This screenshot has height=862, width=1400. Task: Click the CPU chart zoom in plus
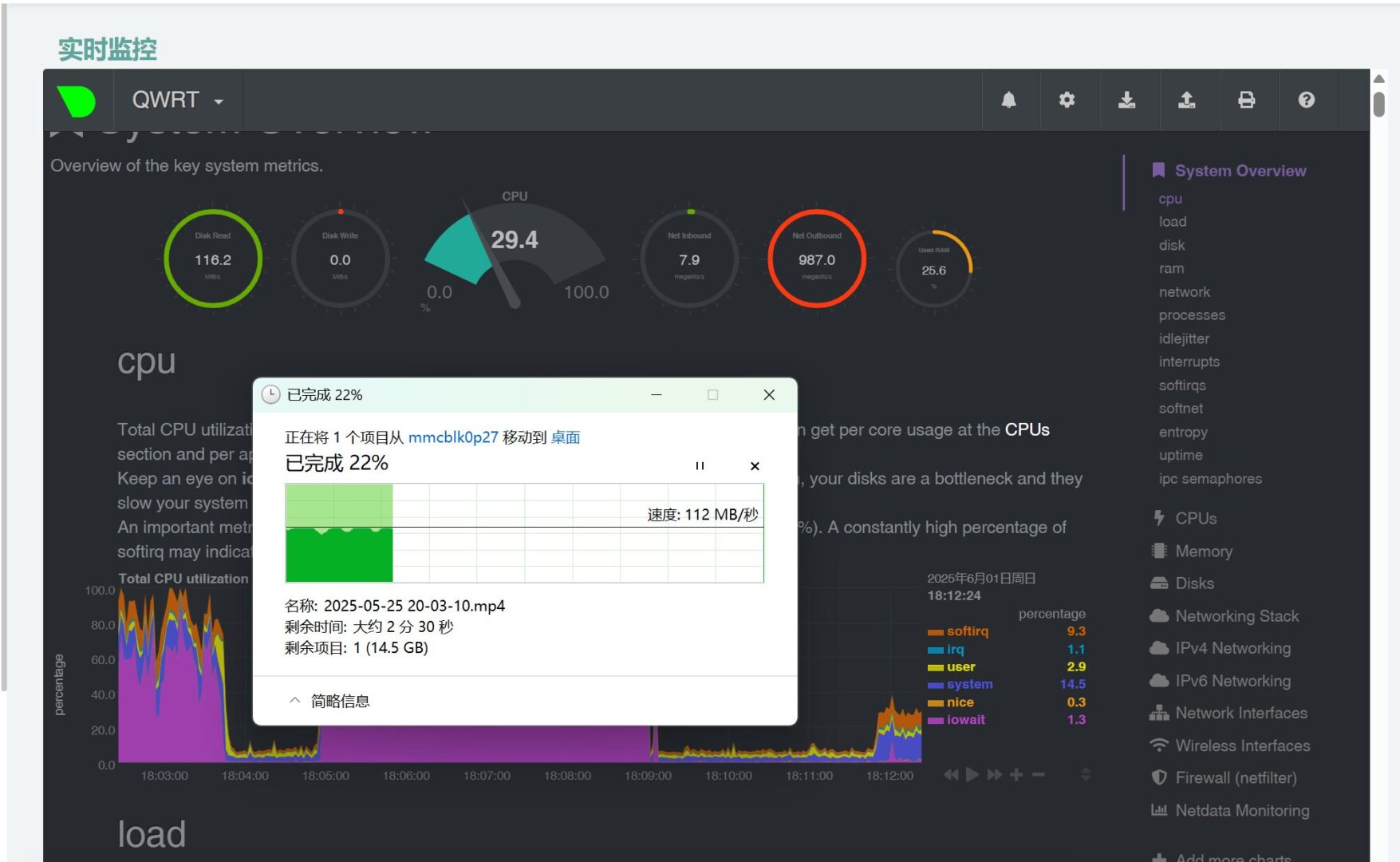click(1016, 775)
